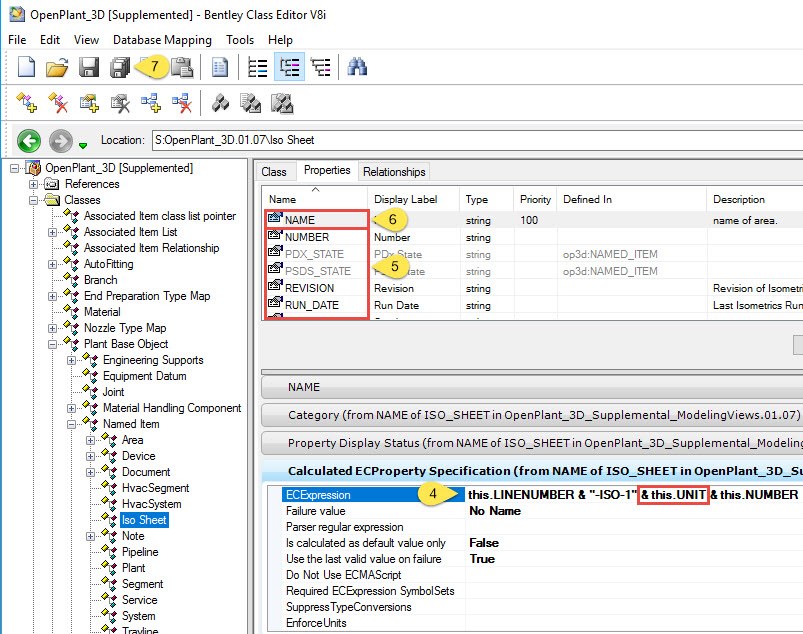803x634 pixels.
Task: Click the REVISION property row icon
Action: click(x=275, y=286)
